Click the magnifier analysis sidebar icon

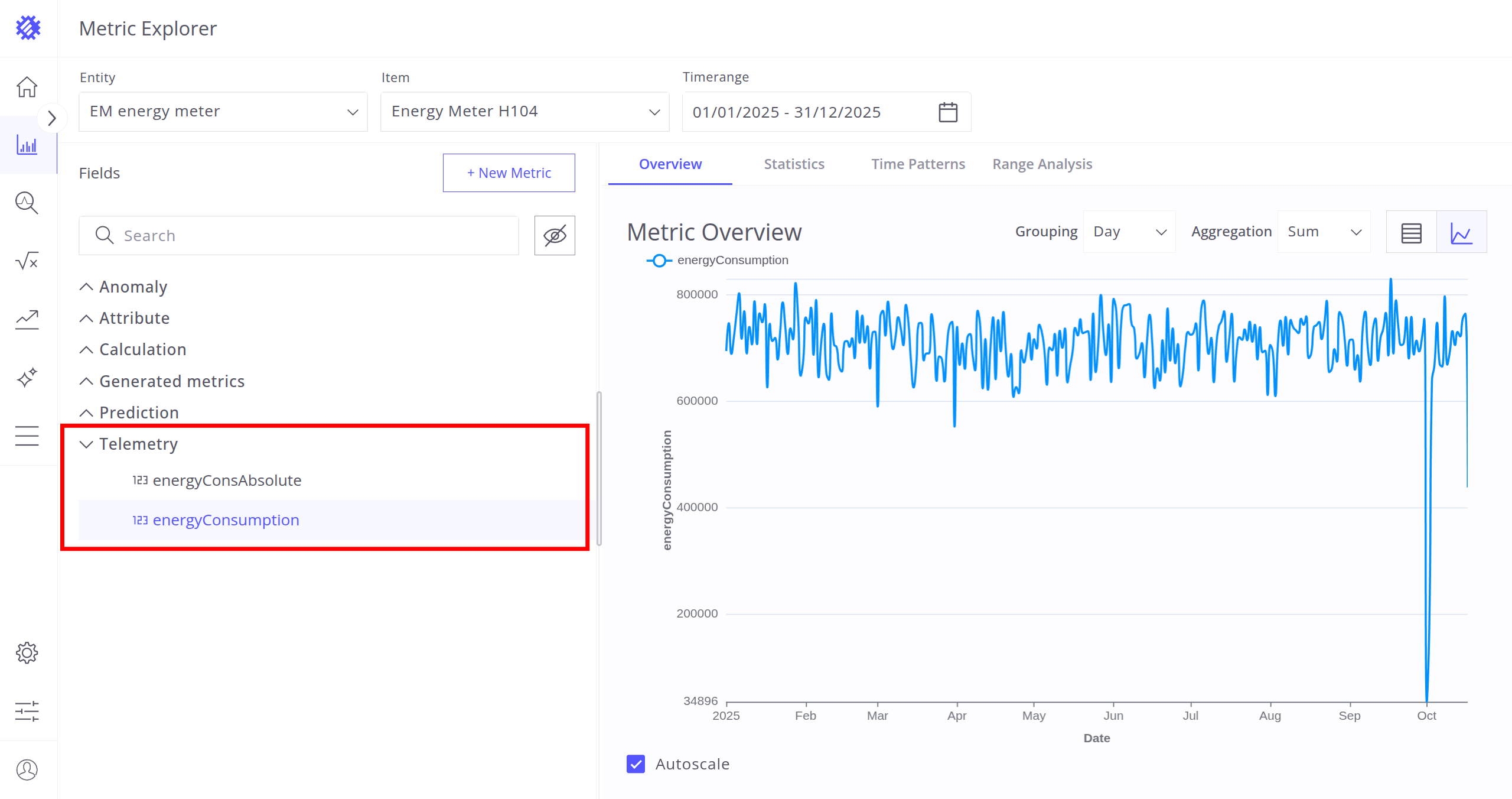point(27,203)
